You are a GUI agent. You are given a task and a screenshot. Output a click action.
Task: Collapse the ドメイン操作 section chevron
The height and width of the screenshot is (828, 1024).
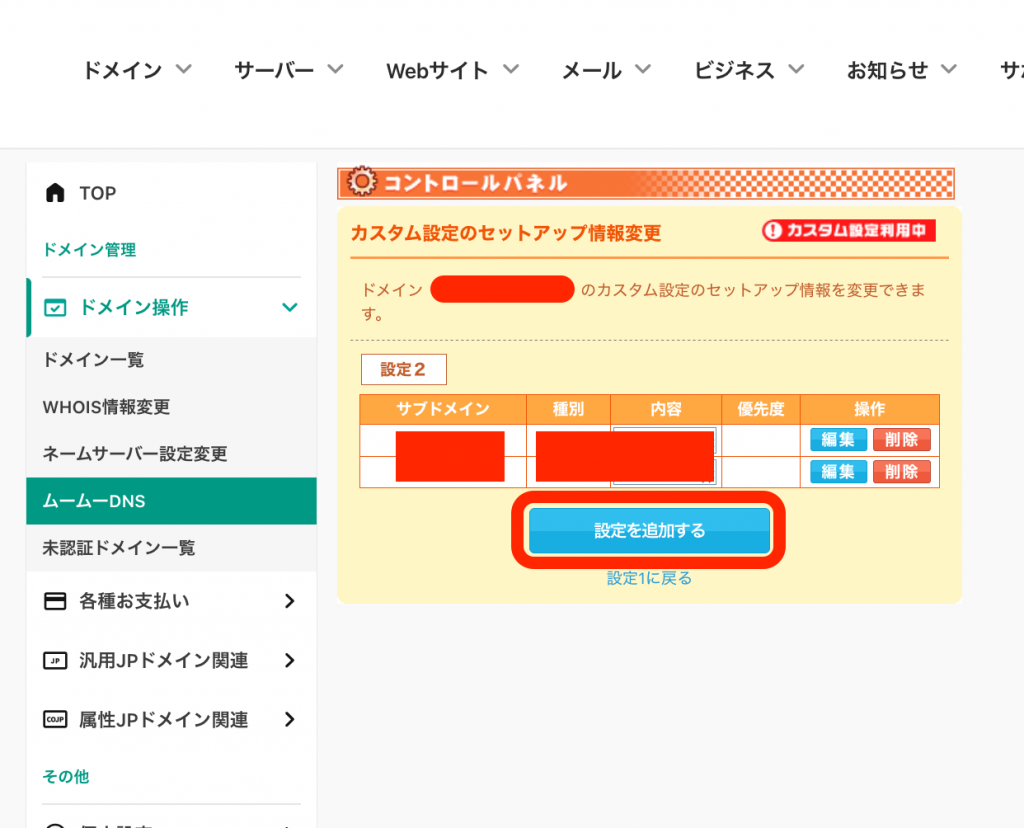click(x=292, y=308)
